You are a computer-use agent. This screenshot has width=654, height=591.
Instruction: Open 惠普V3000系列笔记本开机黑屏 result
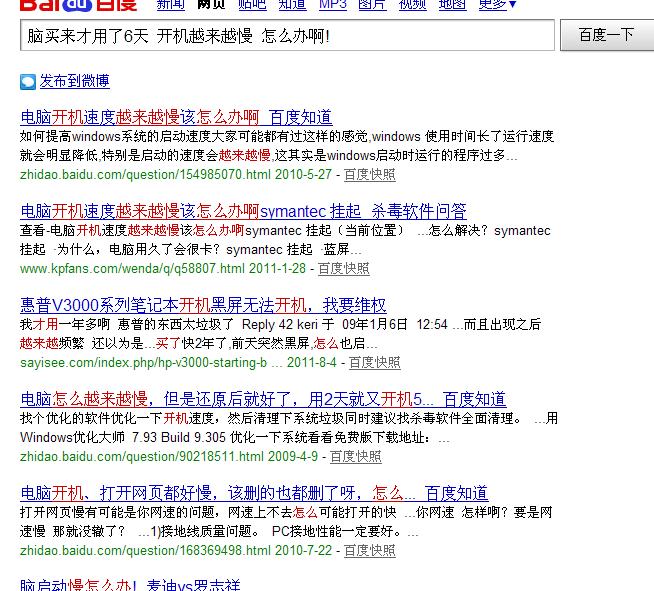point(203,305)
